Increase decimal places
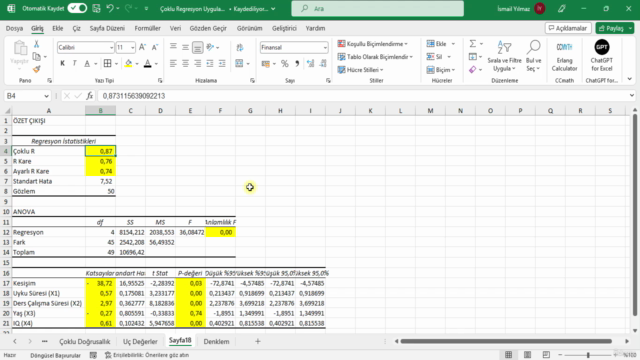The height and width of the screenshot is (360, 640). pyautogui.click(x=310, y=63)
